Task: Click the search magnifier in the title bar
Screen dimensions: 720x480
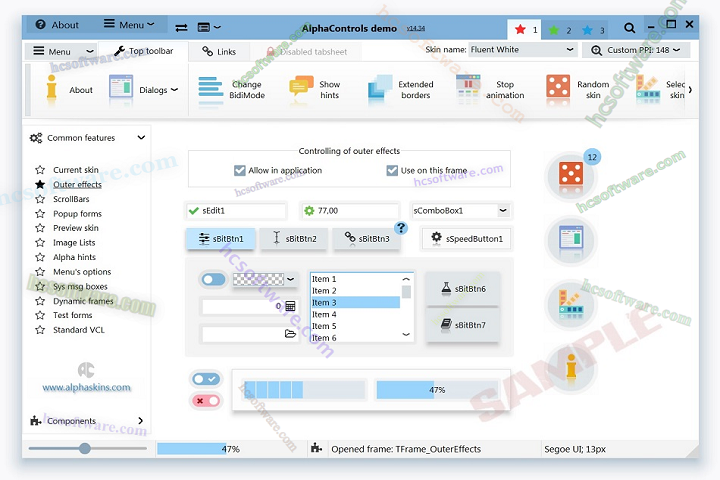Action: pyautogui.click(x=630, y=28)
